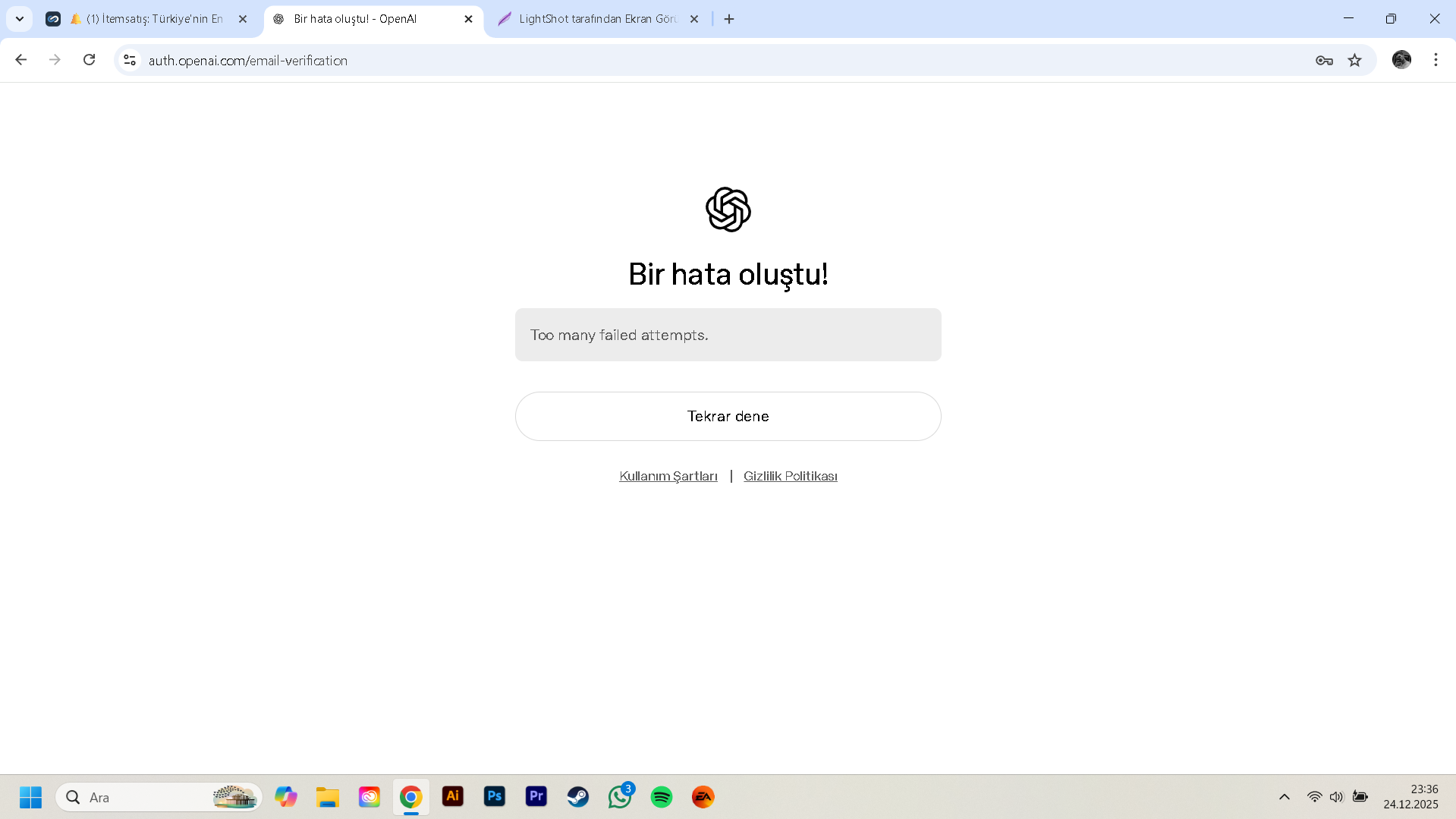The image size is (1456, 819).
Task: Click the Chrome taskbar icon
Action: pos(411,797)
